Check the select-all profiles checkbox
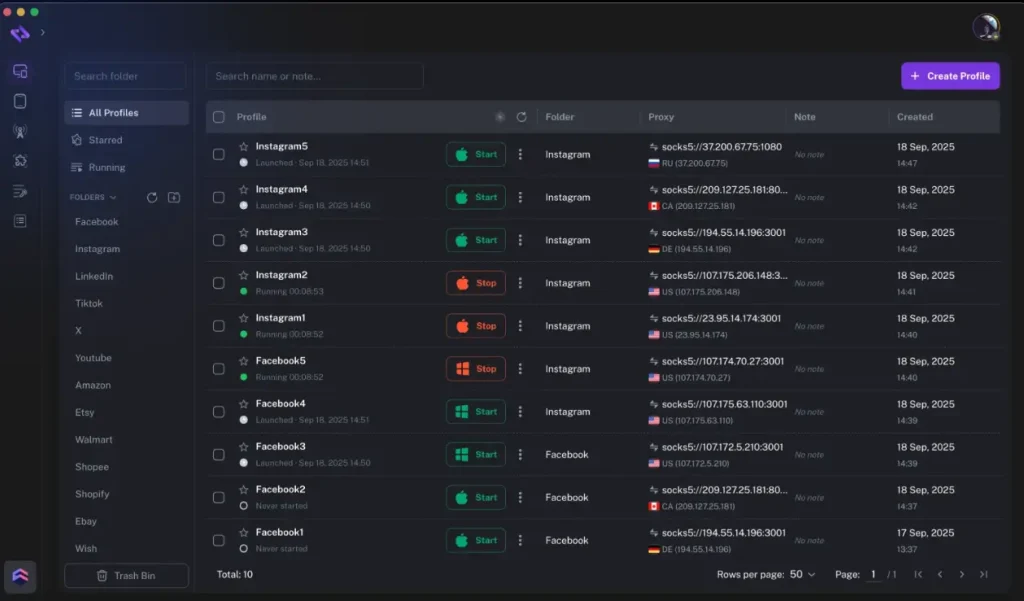The height and width of the screenshot is (601, 1024). pyautogui.click(x=218, y=117)
